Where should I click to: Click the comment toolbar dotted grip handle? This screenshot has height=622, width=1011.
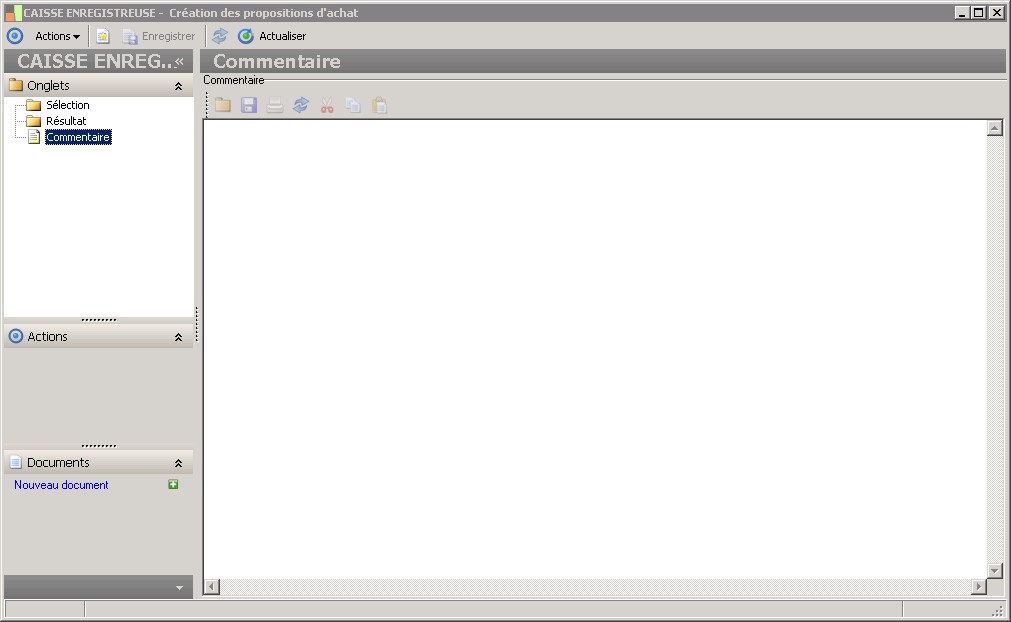pos(207,105)
